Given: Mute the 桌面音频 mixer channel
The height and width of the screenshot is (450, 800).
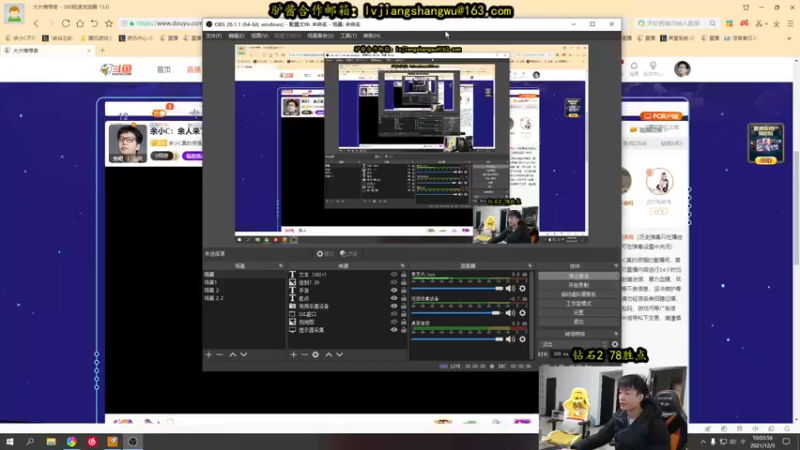Looking at the screenshot, I should point(510,339).
